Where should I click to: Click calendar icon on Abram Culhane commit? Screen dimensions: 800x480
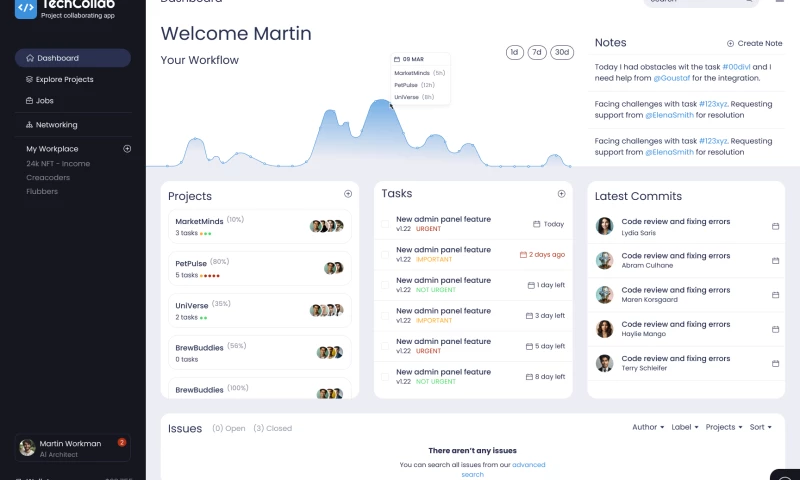[x=776, y=261]
